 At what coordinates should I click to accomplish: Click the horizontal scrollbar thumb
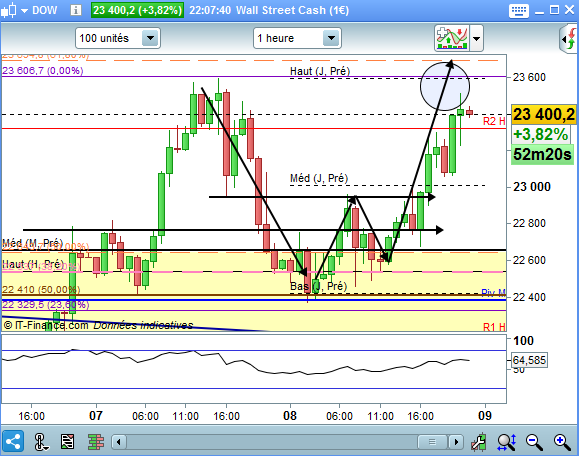click(x=432, y=442)
